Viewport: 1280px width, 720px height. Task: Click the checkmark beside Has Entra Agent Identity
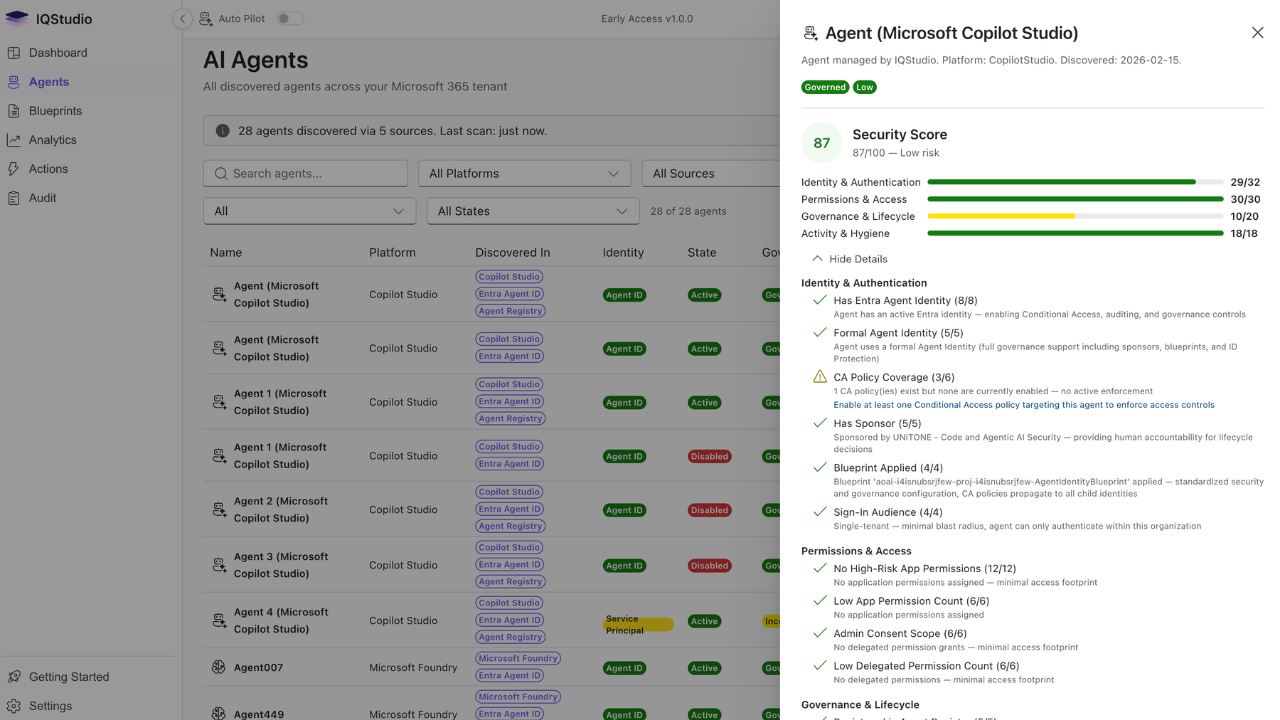[820, 300]
